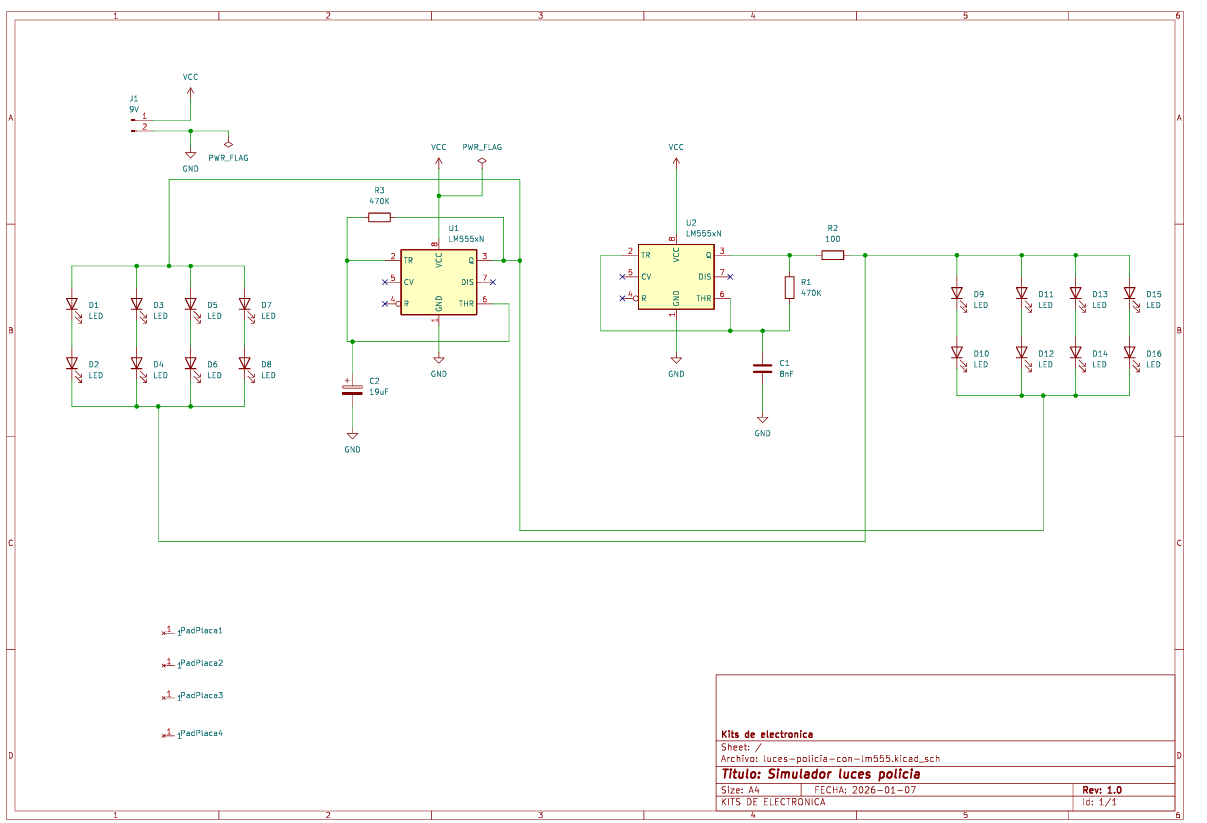This screenshot has height=823, width=1207.
Task: Select the U2 LM555xN timer chip
Action: [676, 277]
